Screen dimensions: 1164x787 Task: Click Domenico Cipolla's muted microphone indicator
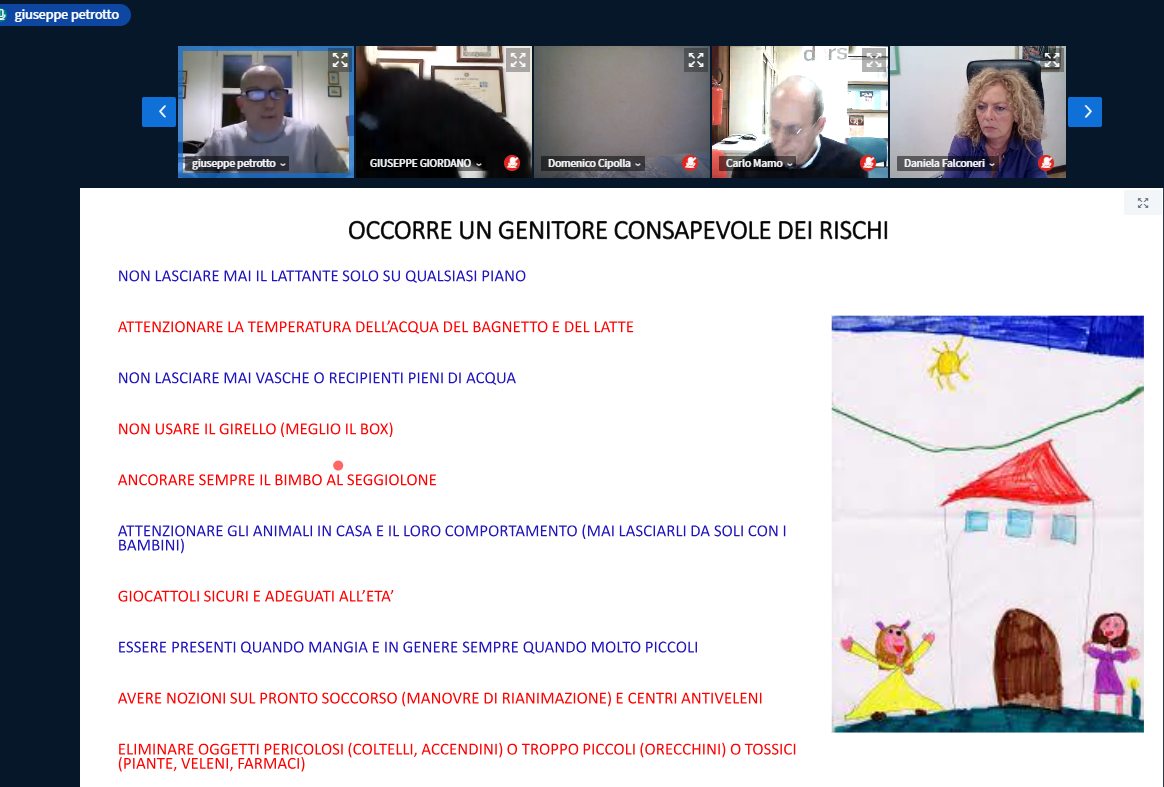(690, 163)
